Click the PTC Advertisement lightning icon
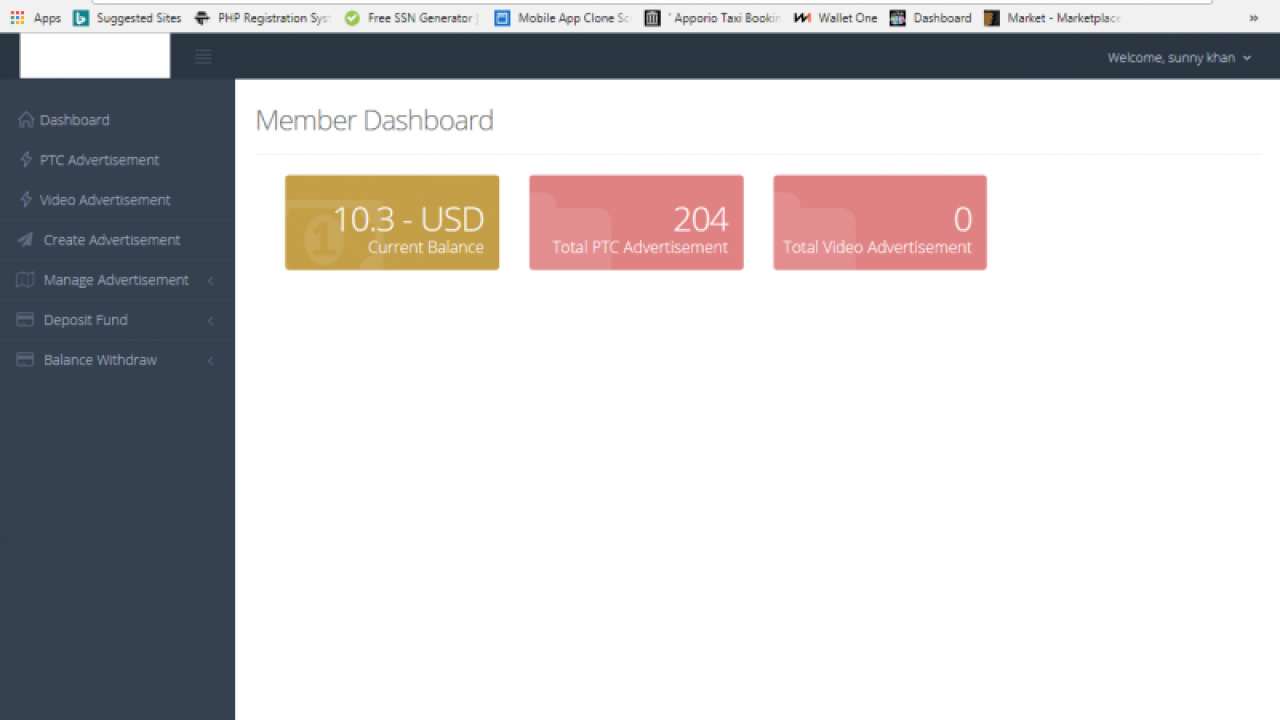Screen dimensions: 1280x720 point(26,160)
